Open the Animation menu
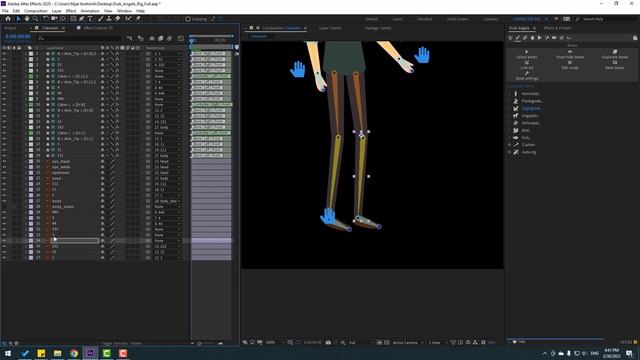This screenshot has width=640, height=360. tap(90, 11)
